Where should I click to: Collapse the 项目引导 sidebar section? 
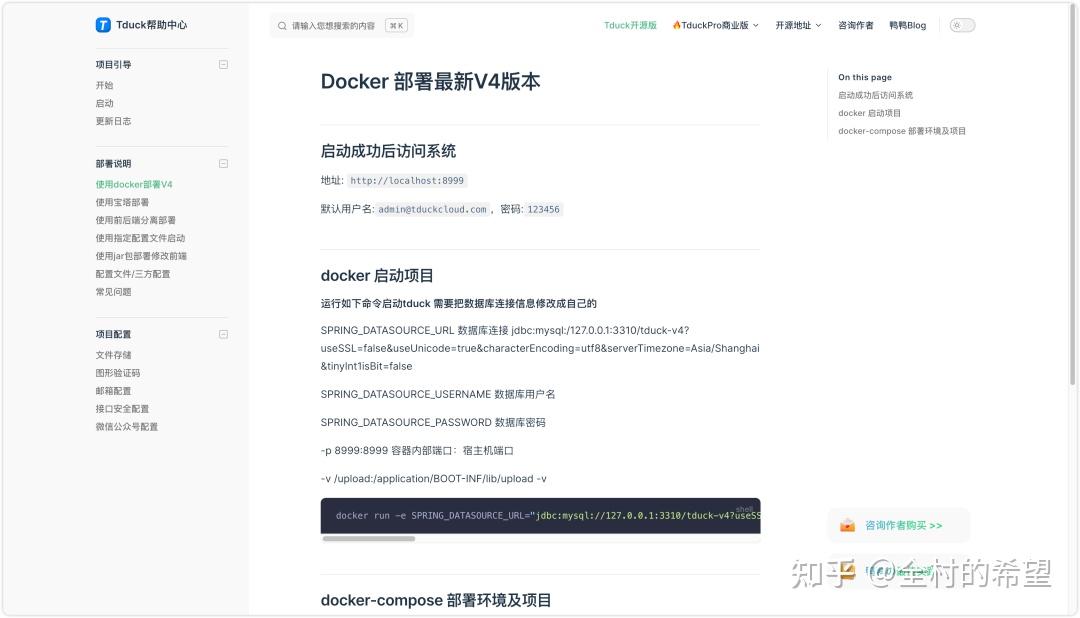pos(223,64)
